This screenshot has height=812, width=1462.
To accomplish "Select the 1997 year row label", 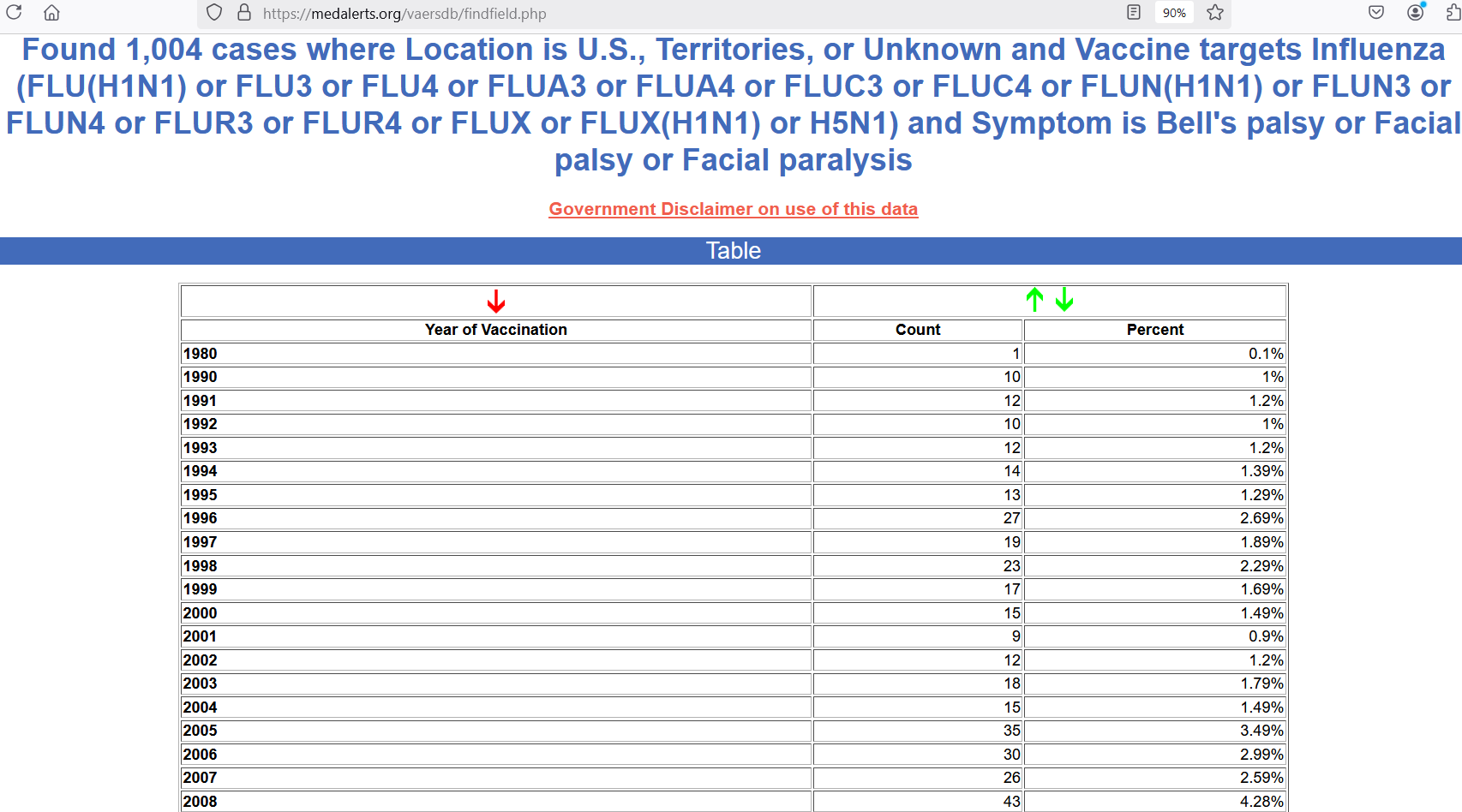I will tap(201, 542).
